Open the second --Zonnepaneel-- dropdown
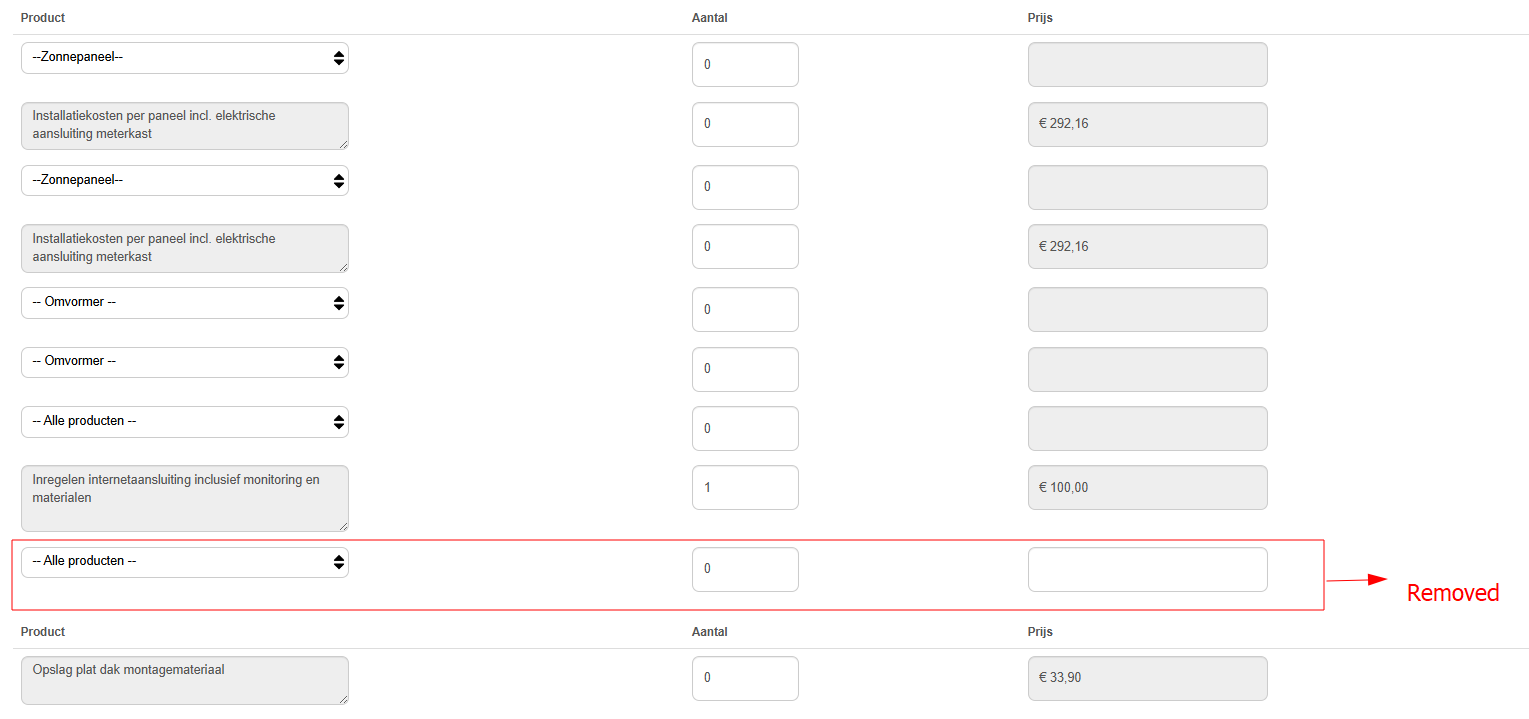 [184, 181]
